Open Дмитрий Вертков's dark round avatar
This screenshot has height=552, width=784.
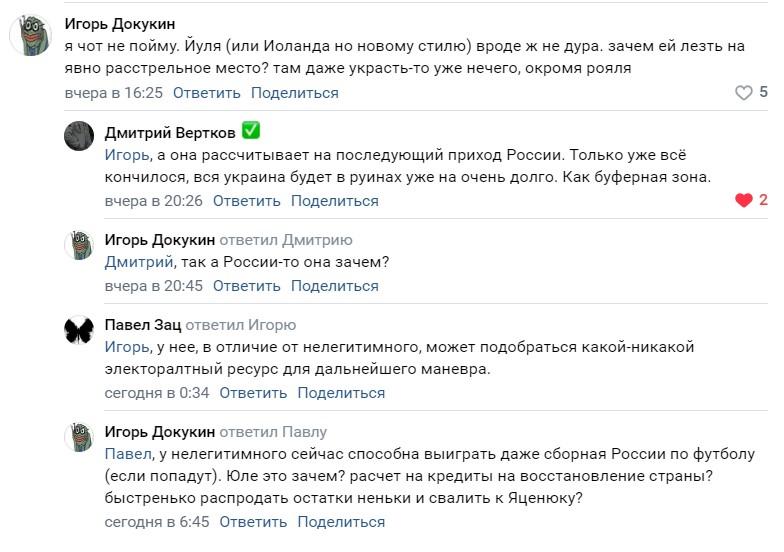coord(79,136)
